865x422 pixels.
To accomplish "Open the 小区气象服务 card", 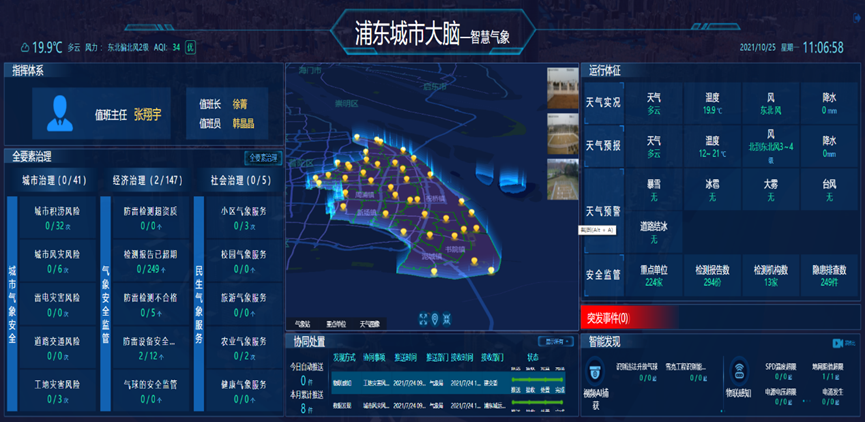I will (244, 217).
